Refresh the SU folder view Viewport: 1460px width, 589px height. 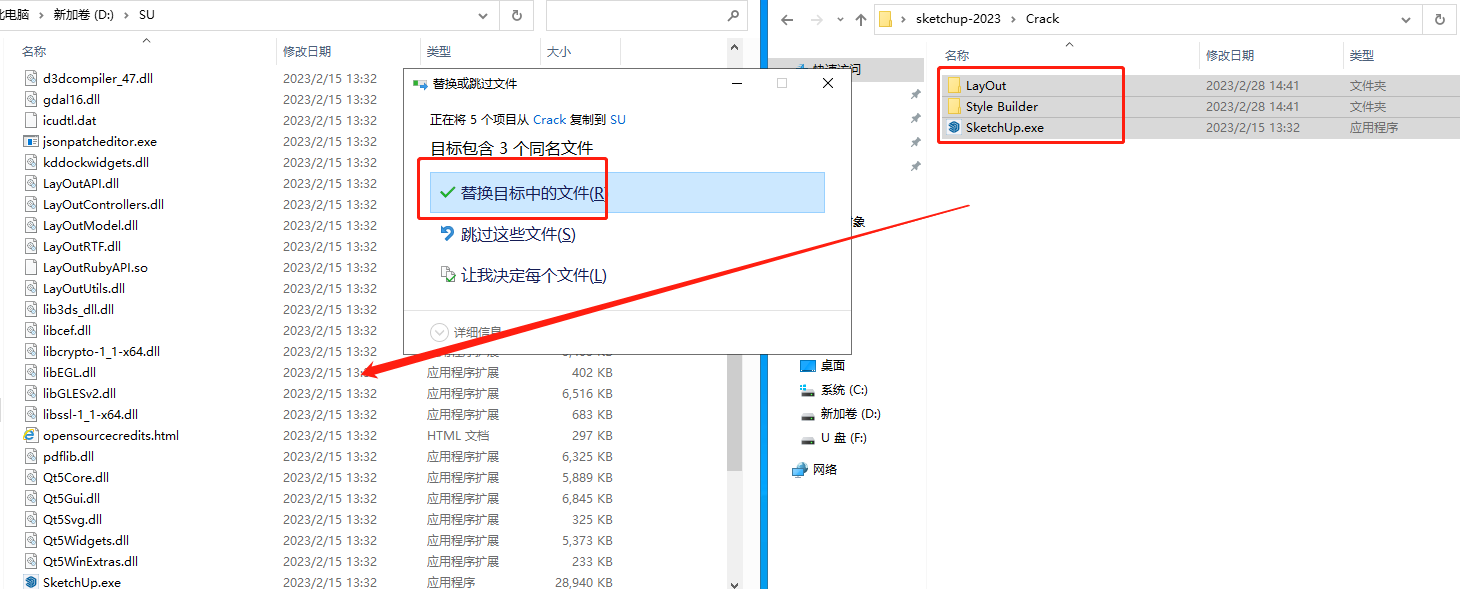(516, 16)
